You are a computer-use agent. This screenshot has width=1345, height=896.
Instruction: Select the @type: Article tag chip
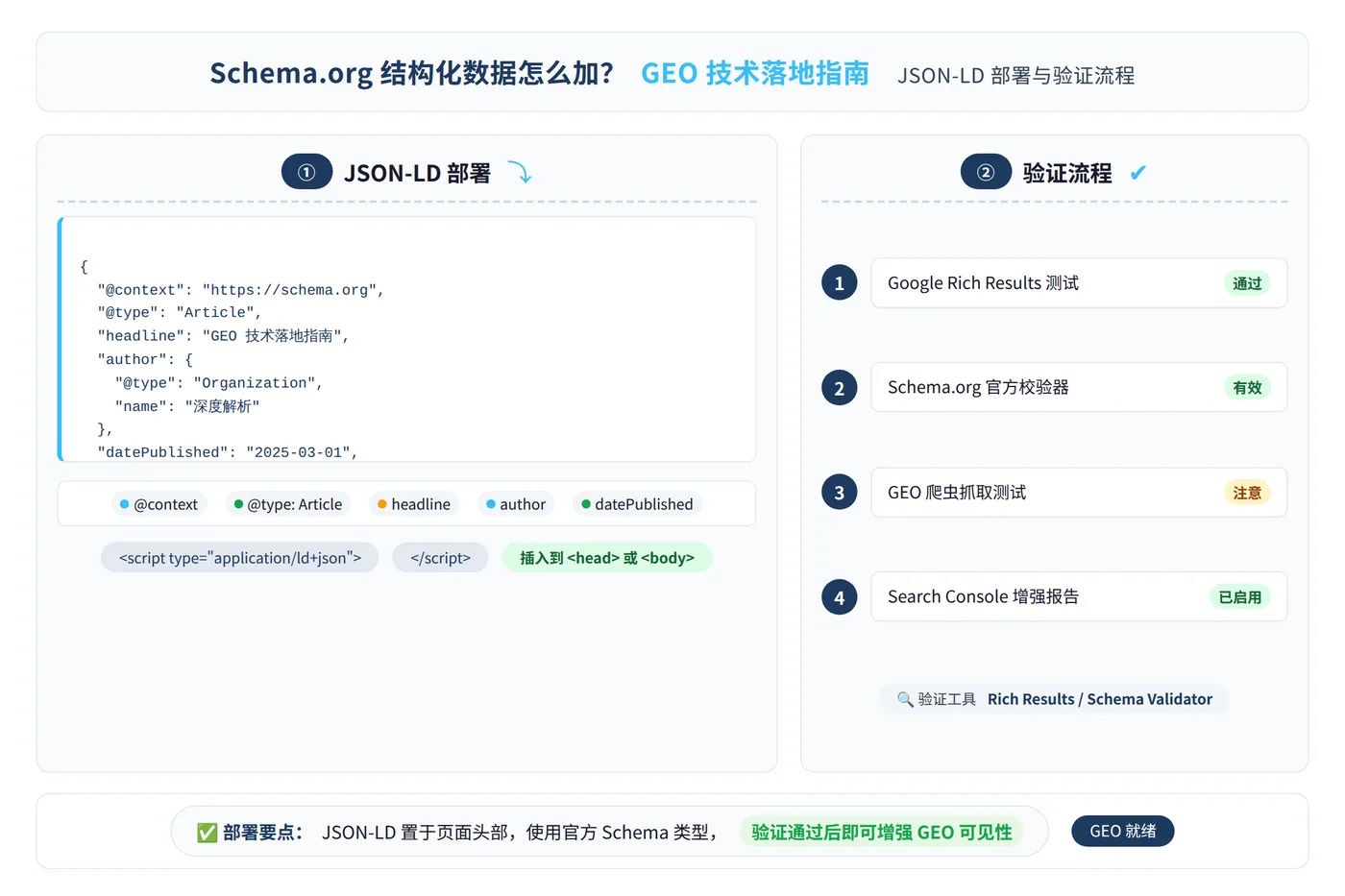[x=288, y=504]
